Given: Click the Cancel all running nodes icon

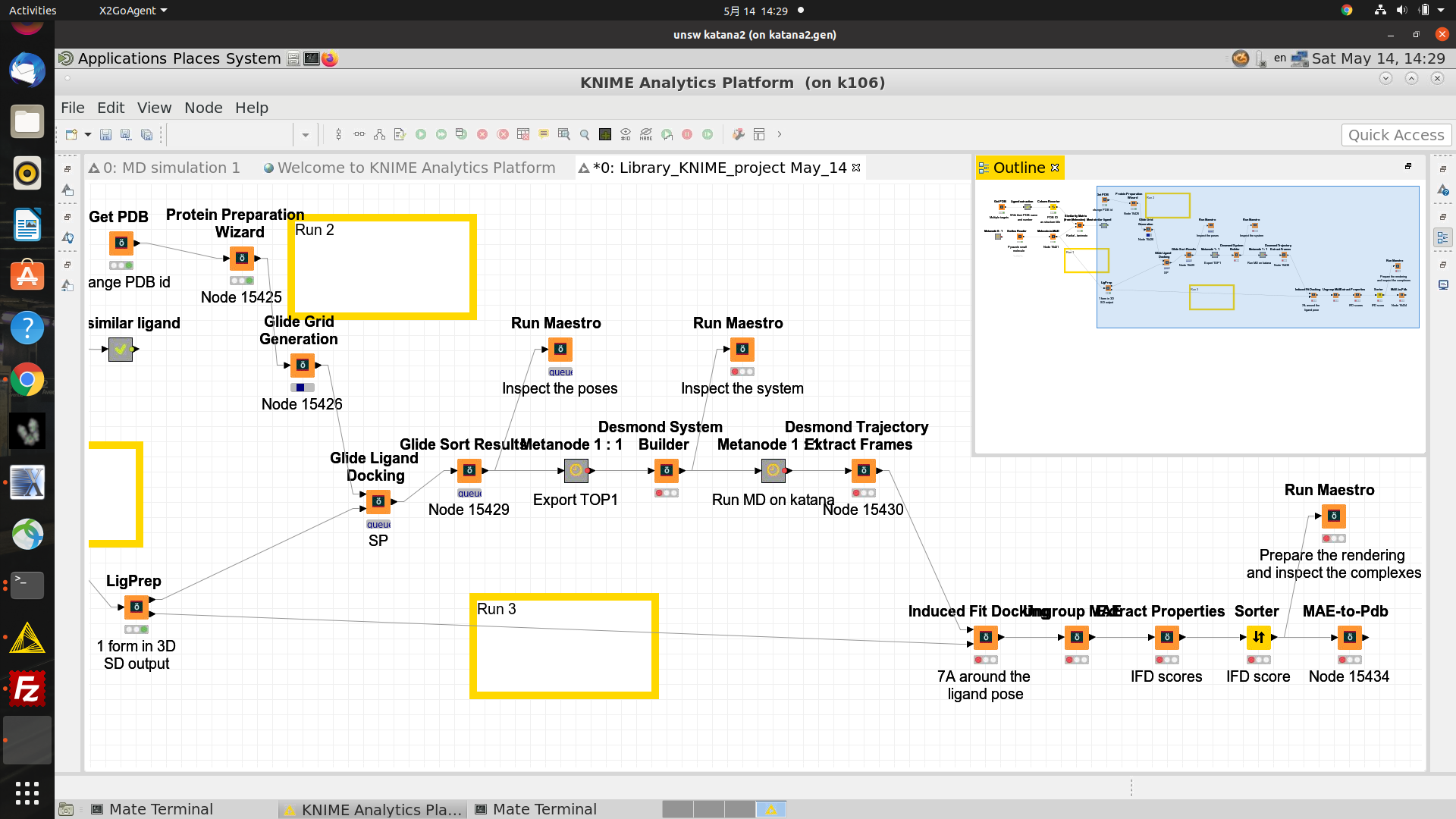Looking at the screenshot, I should pyautogui.click(x=503, y=134).
